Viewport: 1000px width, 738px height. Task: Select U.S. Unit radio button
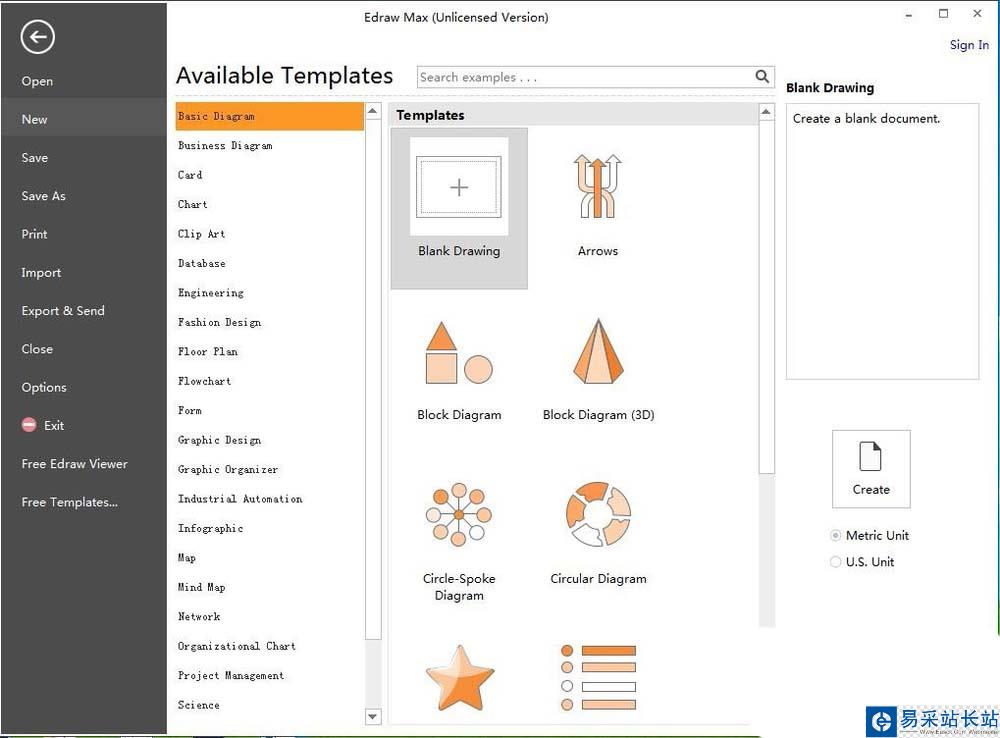pyautogui.click(x=835, y=562)
